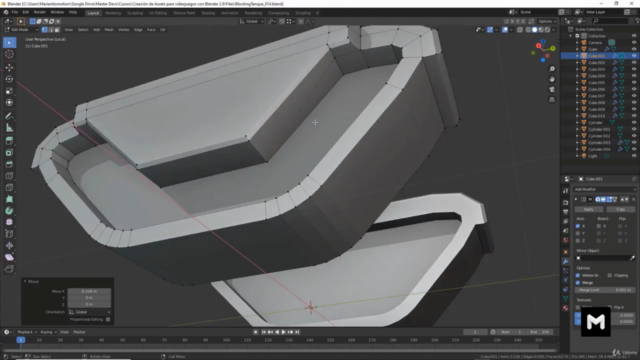The image size is (640, 360).
Task: Open the Global transform orientation dropdown
Action: tap(252, 21)
